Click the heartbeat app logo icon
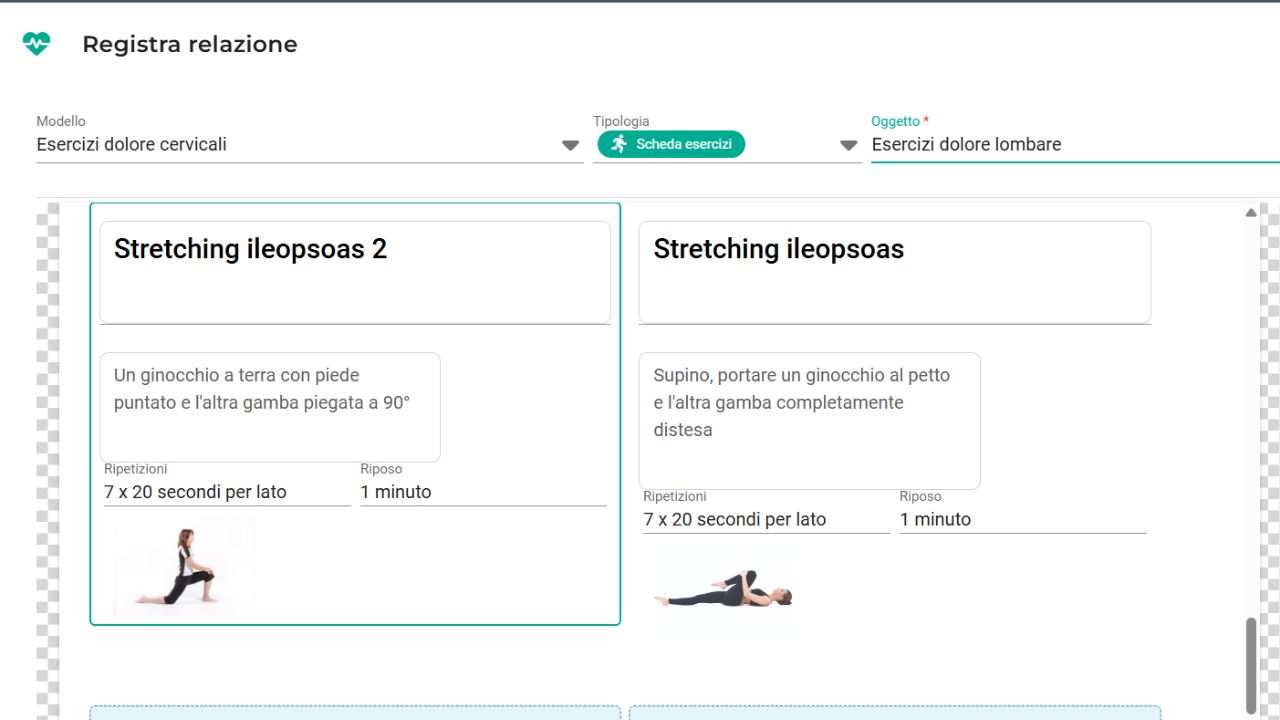Image resolution: width=1280 pixels, height=720 pixels. pyautogui.click(x=36, y=44)
